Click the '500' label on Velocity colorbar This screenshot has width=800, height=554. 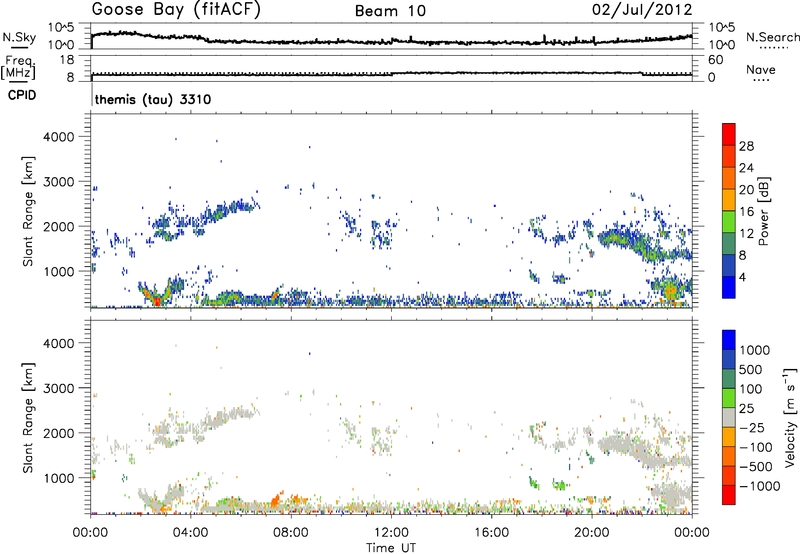[x=751, y=370]
